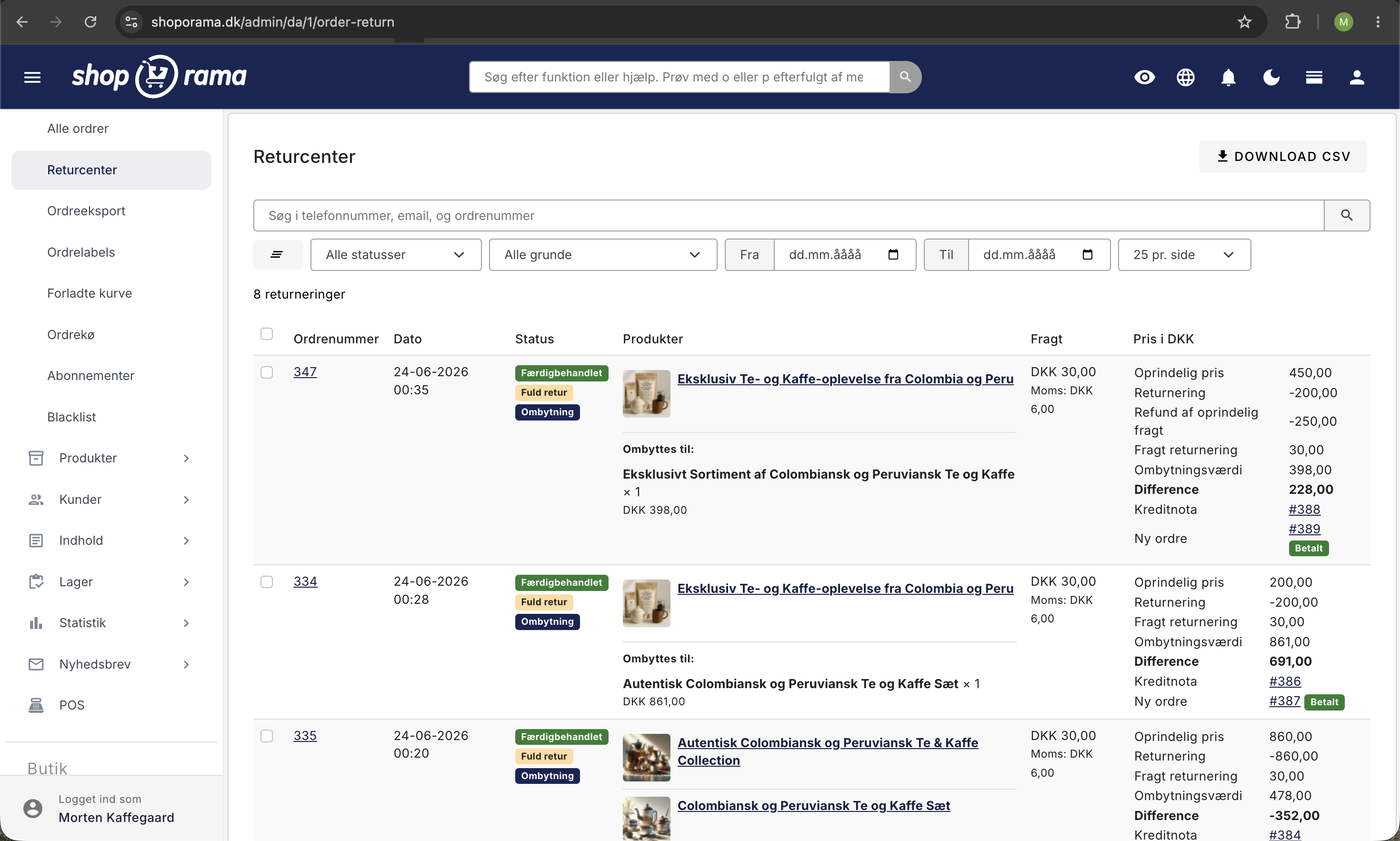Click the Statistik bar chart icon
The width and height of the screenshot is (1400, 841).
tap(36, 623)
